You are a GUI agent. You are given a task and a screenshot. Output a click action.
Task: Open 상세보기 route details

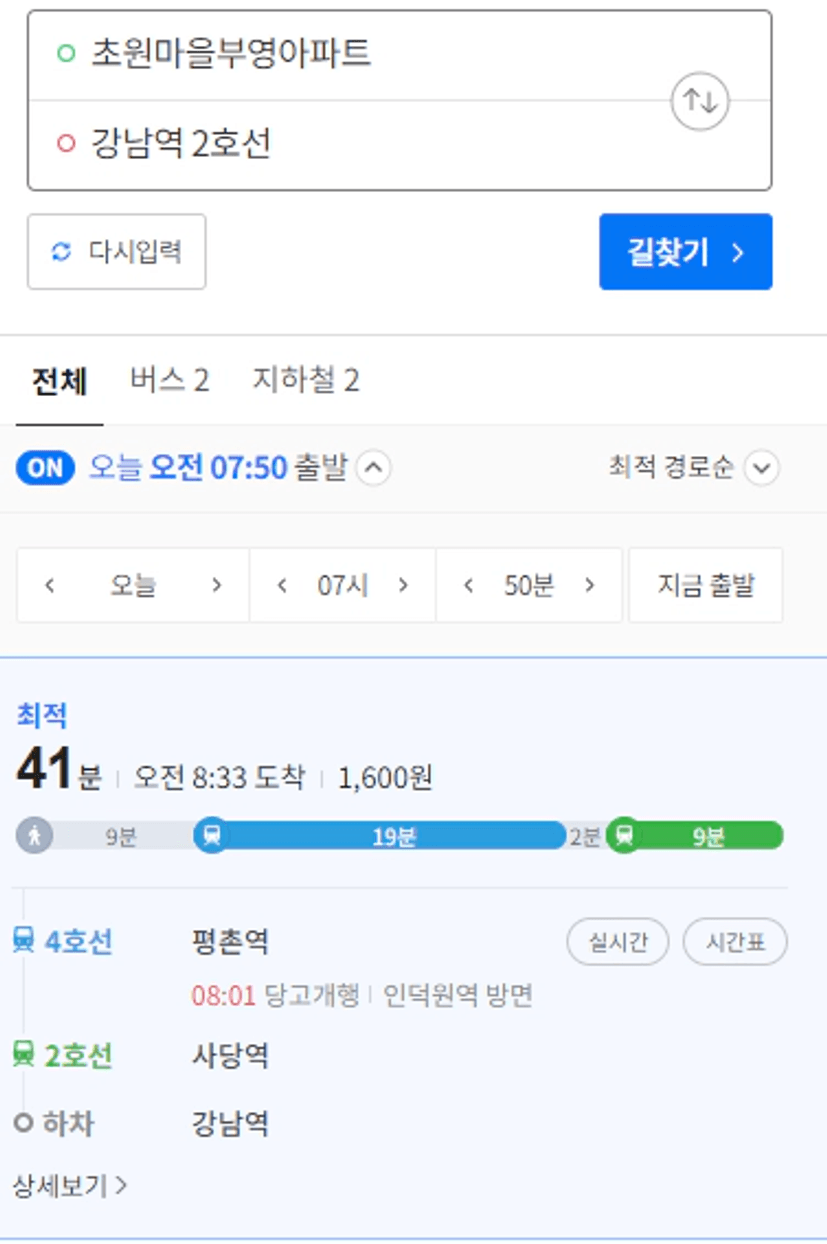[69, 1186]
